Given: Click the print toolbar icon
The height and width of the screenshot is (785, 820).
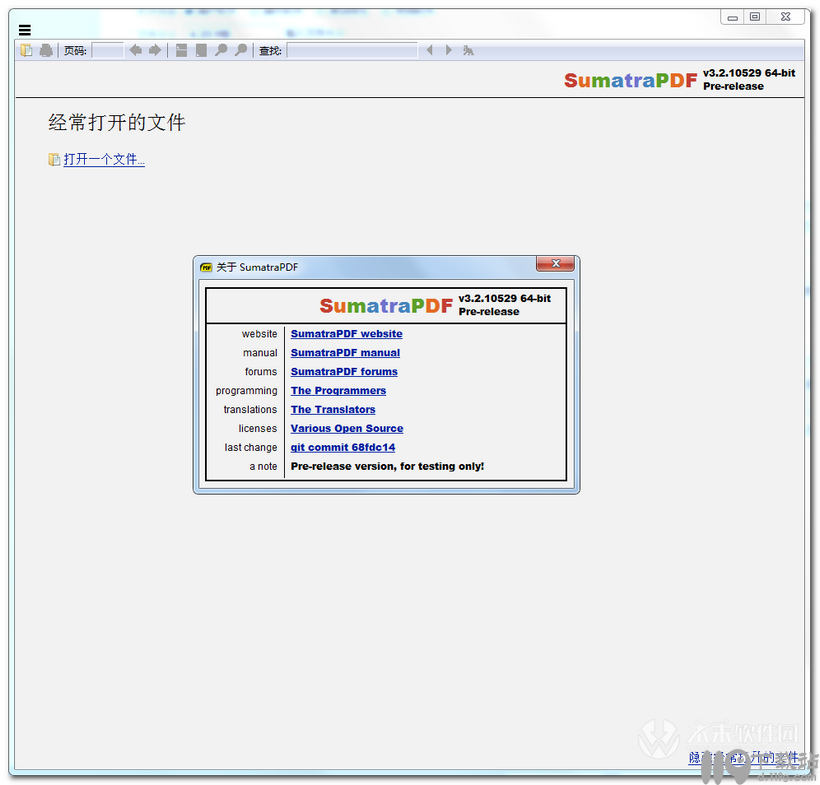Looking at the screenshot, I should click(x=46, y=50).
